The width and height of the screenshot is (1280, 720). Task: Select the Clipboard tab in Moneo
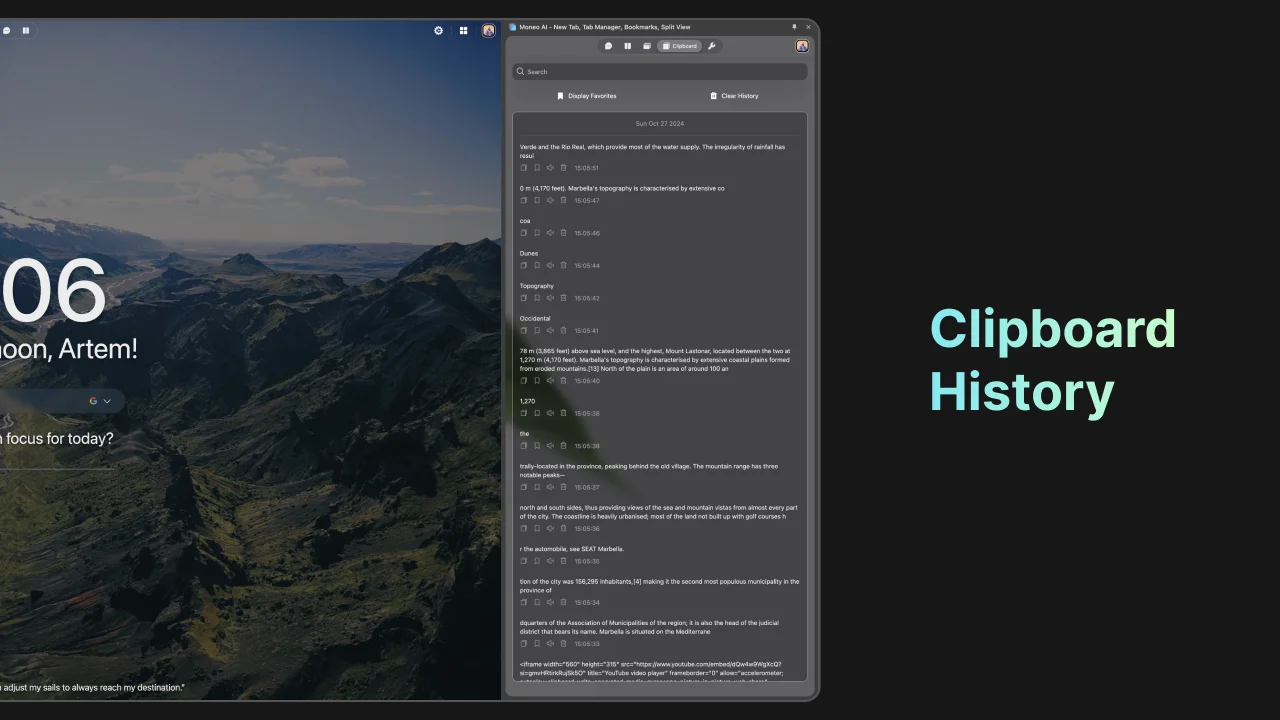point(681,46)
